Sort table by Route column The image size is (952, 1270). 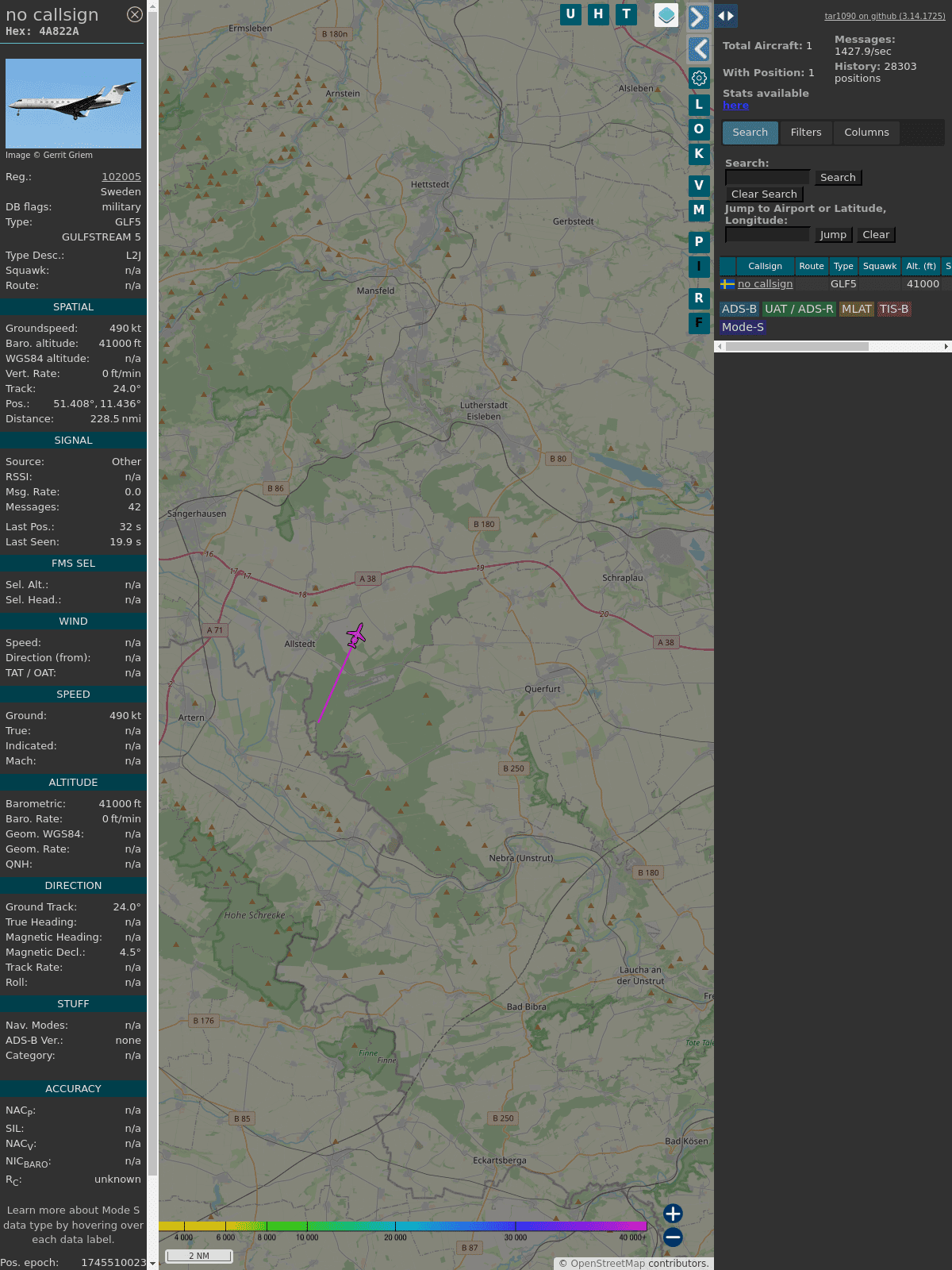[812, 267]
